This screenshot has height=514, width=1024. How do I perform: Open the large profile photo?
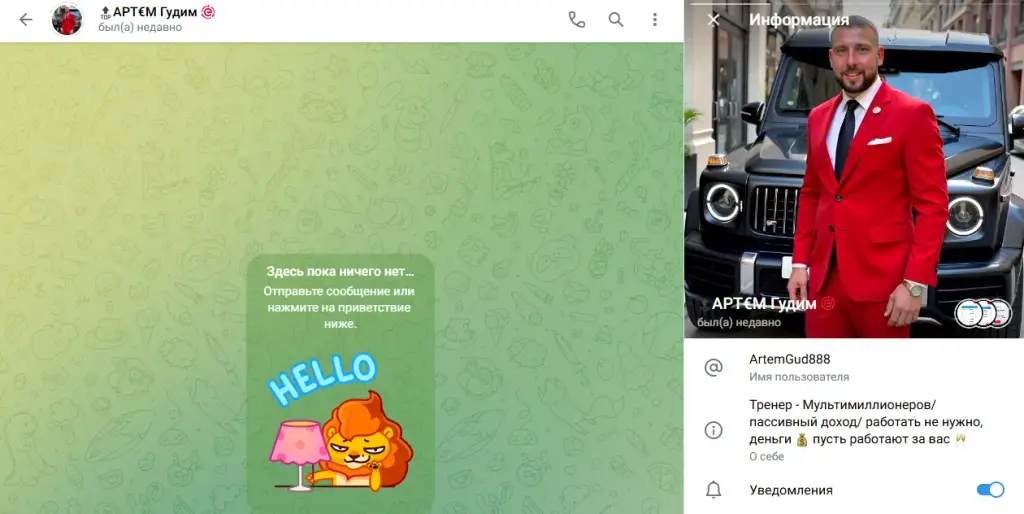click(x=854, y=169)
